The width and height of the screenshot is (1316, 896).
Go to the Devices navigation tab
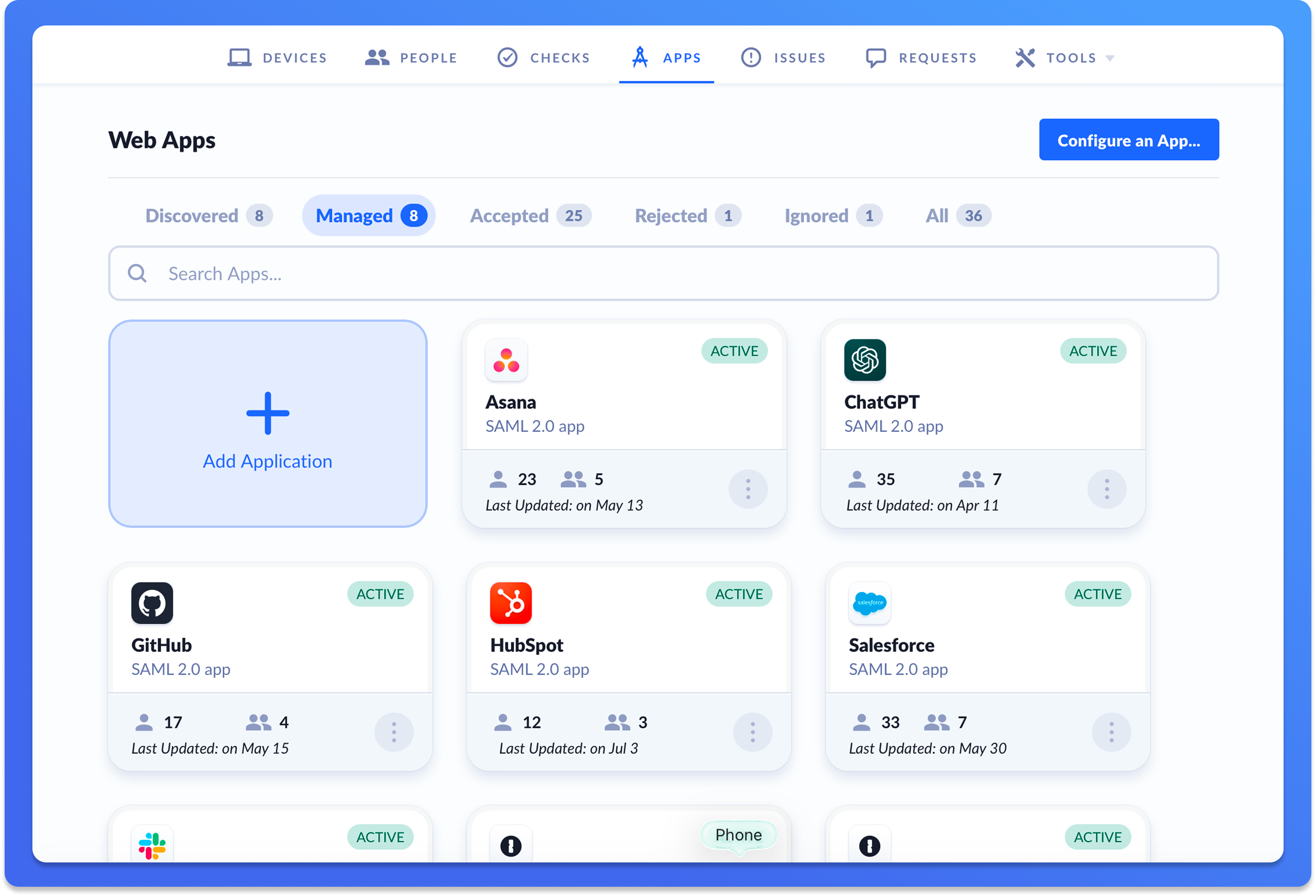[x=277, y=58]
